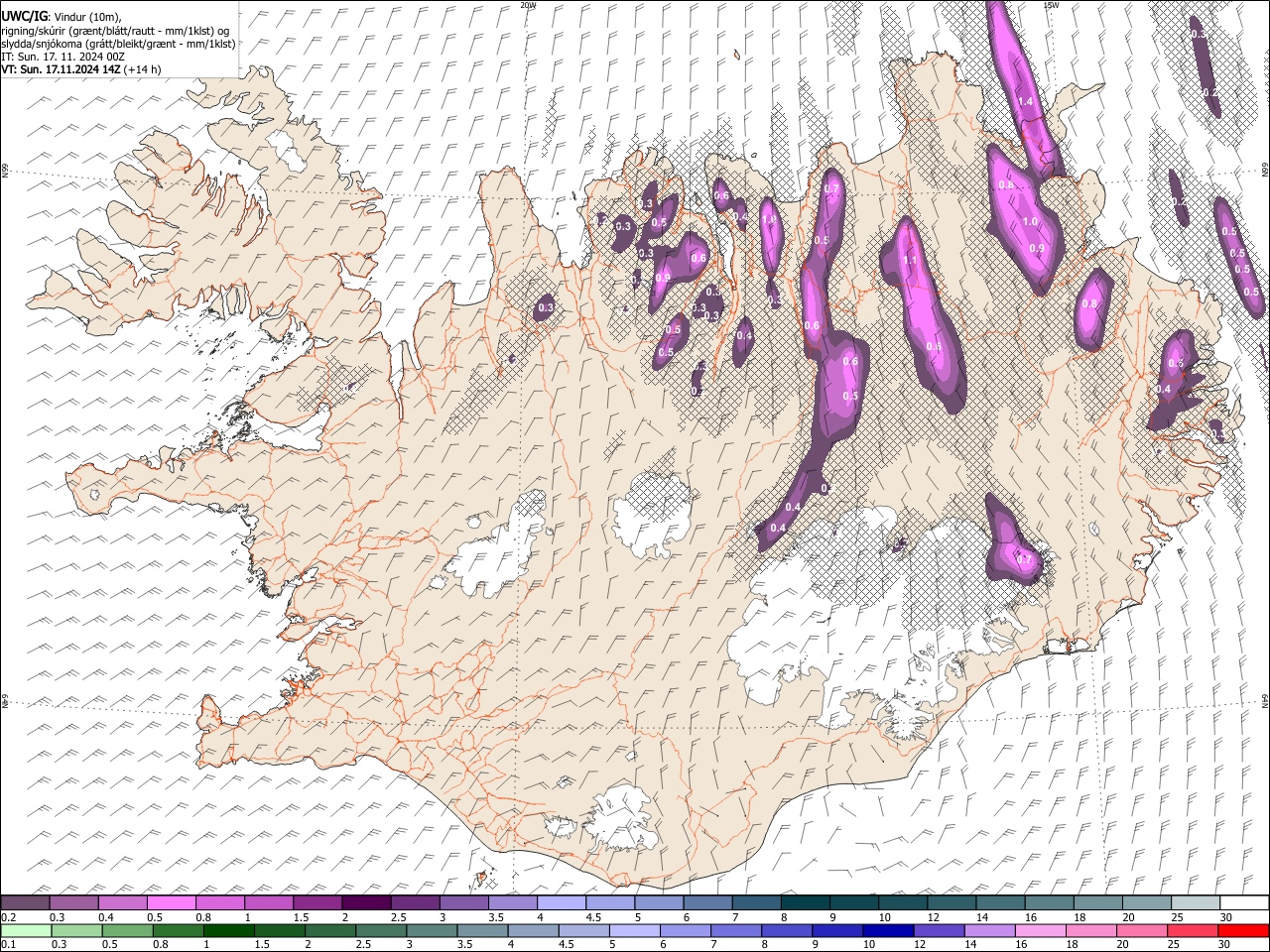Click the 'VT: Sun. 17.11.2024 14Z (+14 h)' line
This screenshot has width=1270, height=952.
[x=80, y=69]
